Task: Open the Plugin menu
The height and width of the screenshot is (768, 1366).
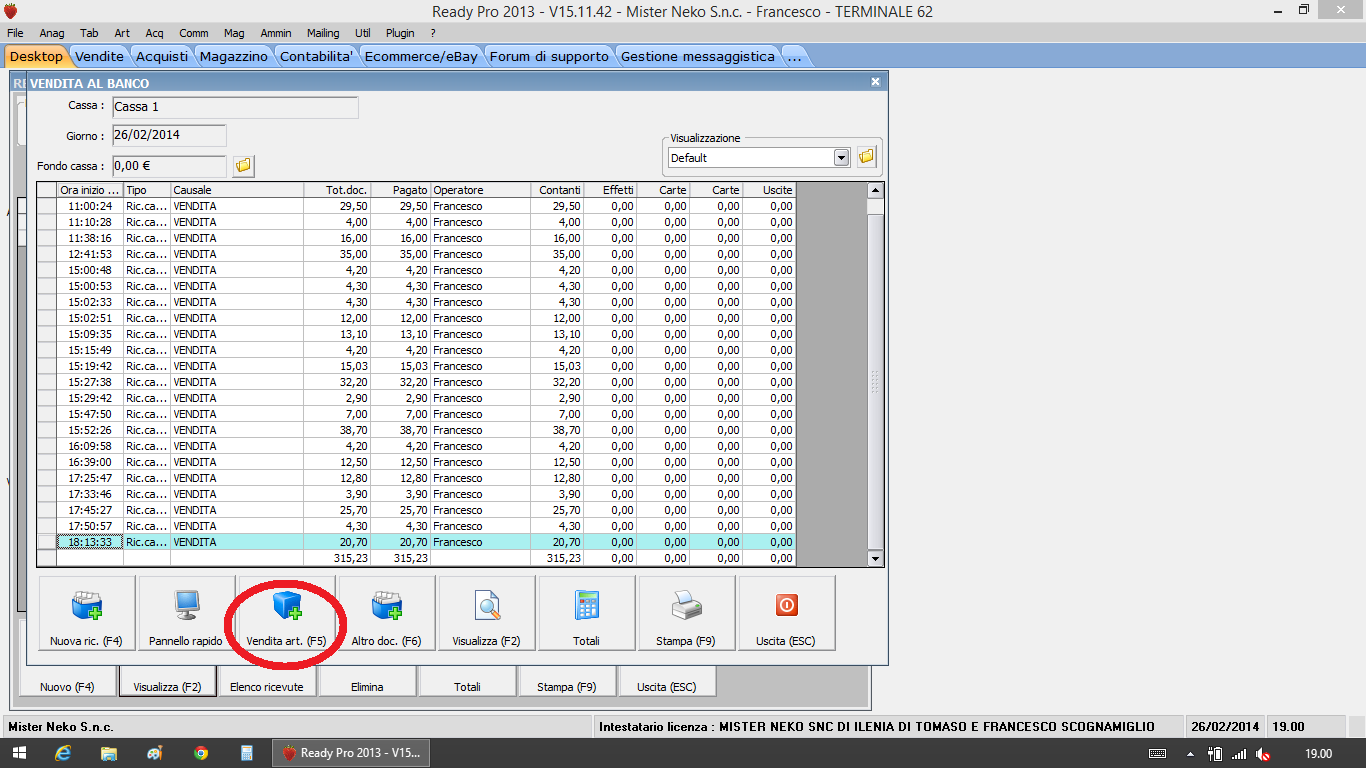Action: [x=400, y=33]
